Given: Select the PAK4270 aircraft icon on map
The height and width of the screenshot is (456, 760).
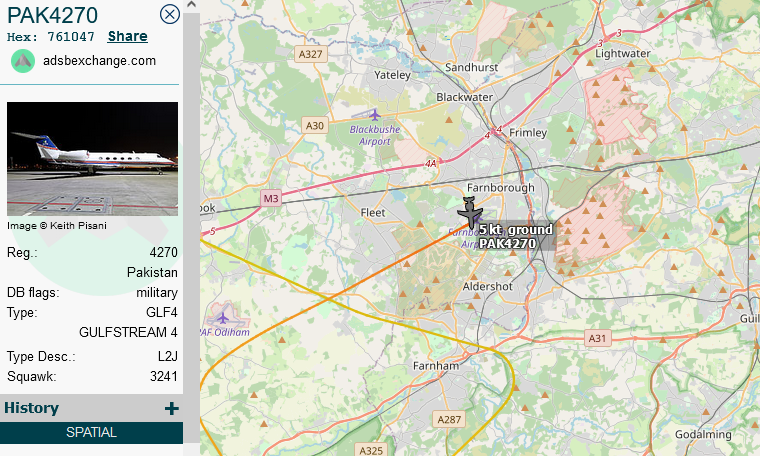Looking at the screenshot, I should click(470, 212).
